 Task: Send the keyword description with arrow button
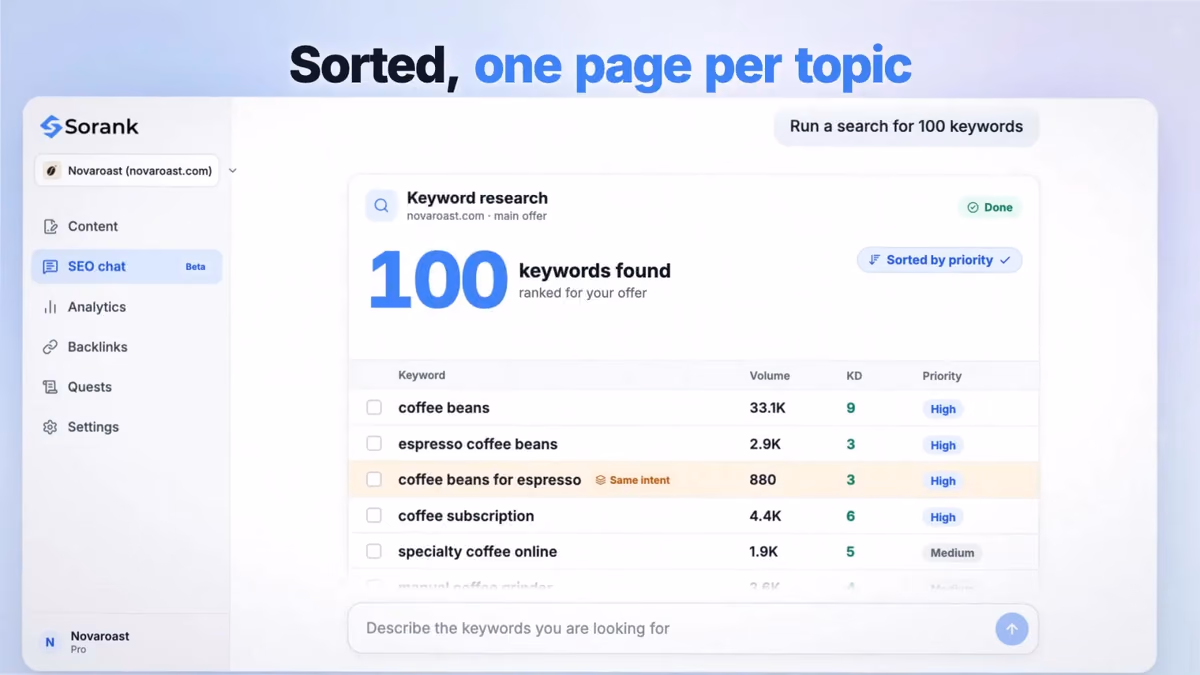point(1011,629)
